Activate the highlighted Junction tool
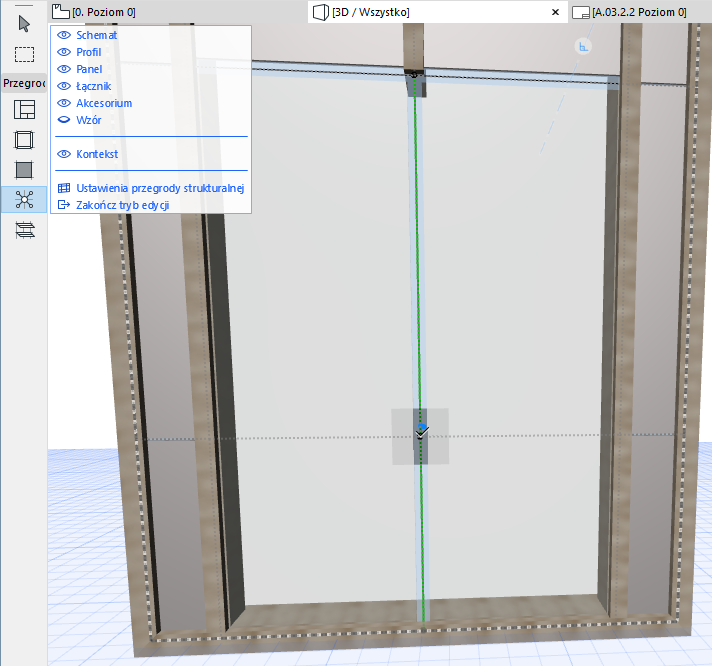The height and width of the screenshot is (666, 712). (x=24, y=199)
